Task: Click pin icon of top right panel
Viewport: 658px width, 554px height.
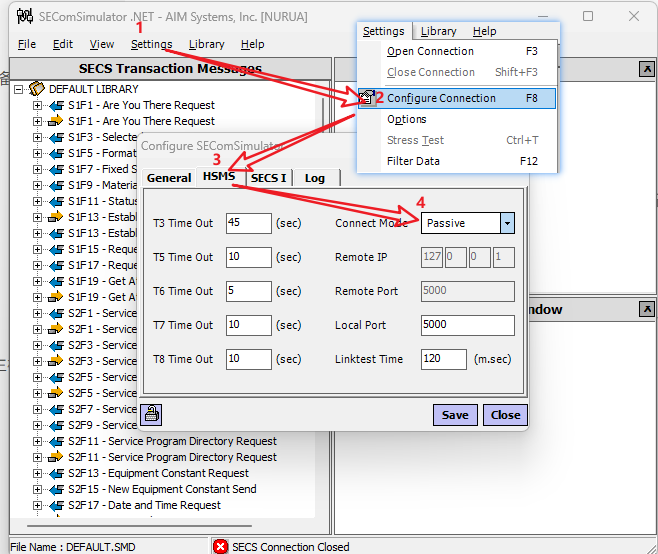Action: 647,69
